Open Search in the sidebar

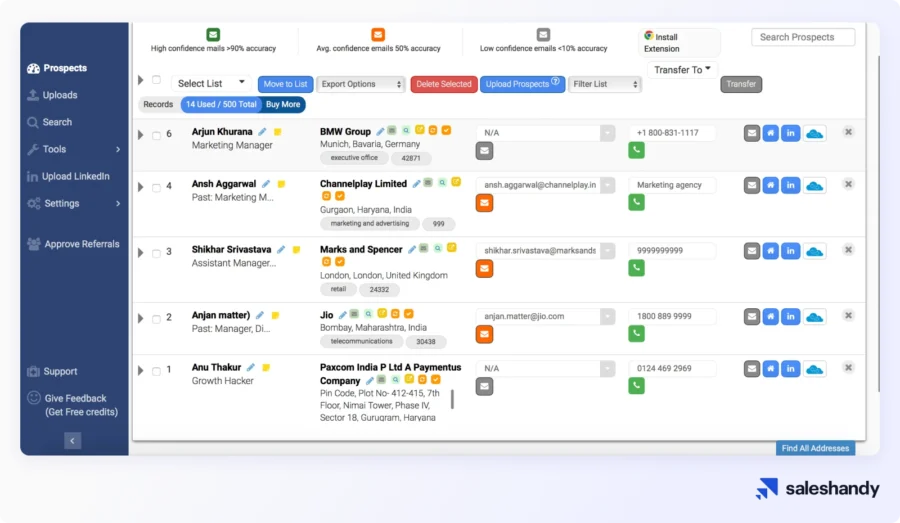click(x=49, y=122)
